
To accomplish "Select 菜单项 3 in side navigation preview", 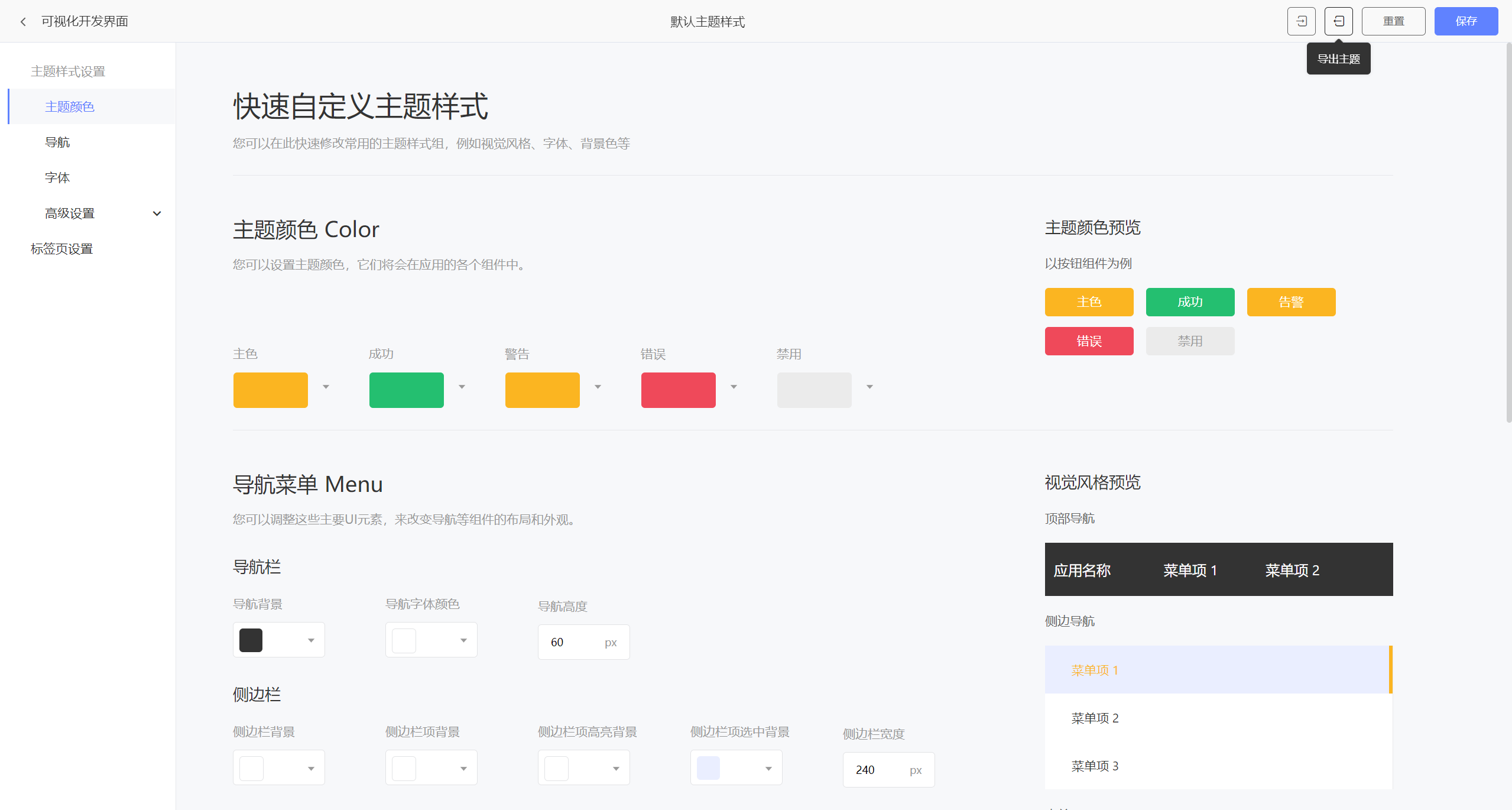I will [1219, 766].
